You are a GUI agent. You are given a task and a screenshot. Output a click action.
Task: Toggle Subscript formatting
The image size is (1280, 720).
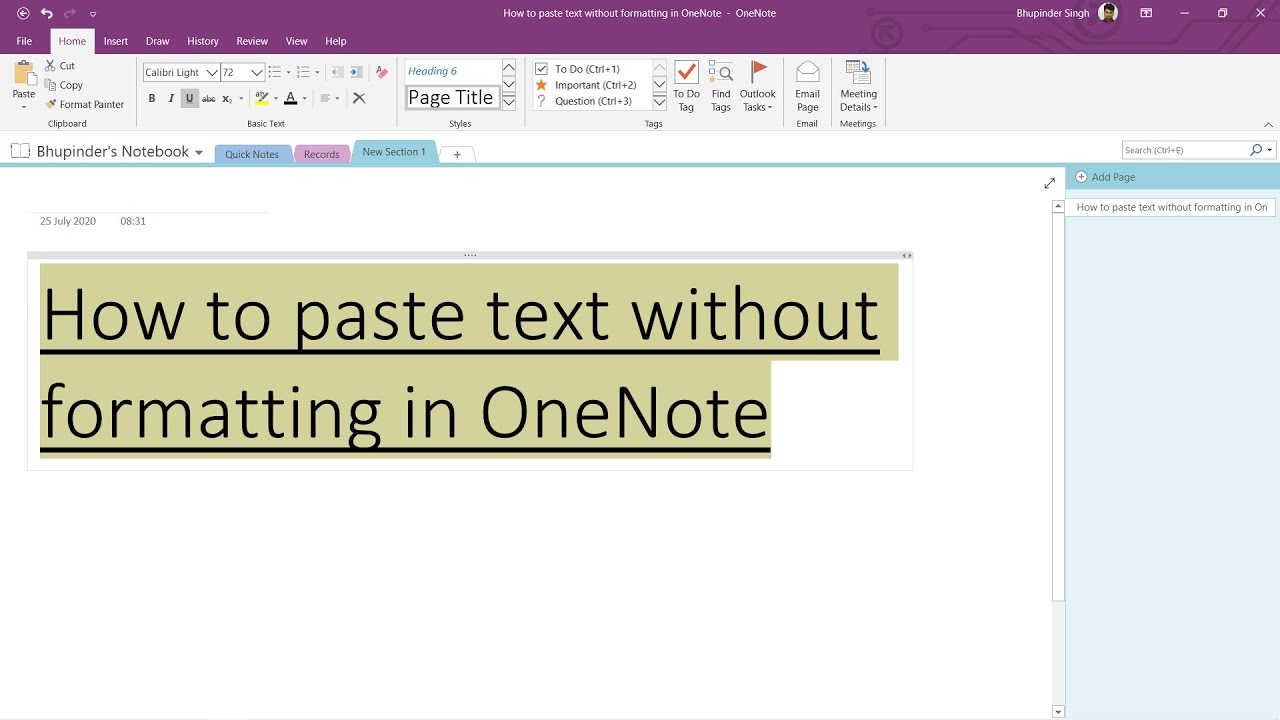point(227,98)
